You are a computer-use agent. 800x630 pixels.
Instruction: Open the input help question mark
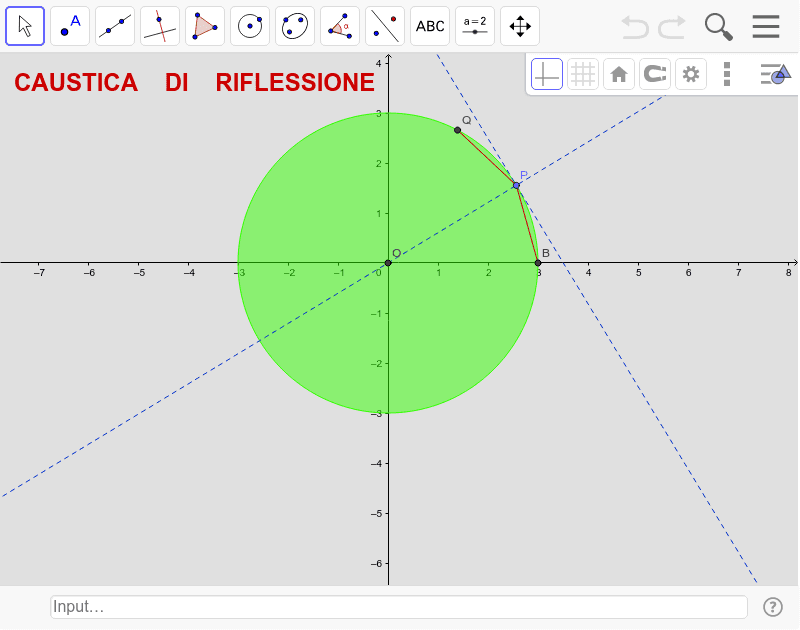click(x=772, y=607)
